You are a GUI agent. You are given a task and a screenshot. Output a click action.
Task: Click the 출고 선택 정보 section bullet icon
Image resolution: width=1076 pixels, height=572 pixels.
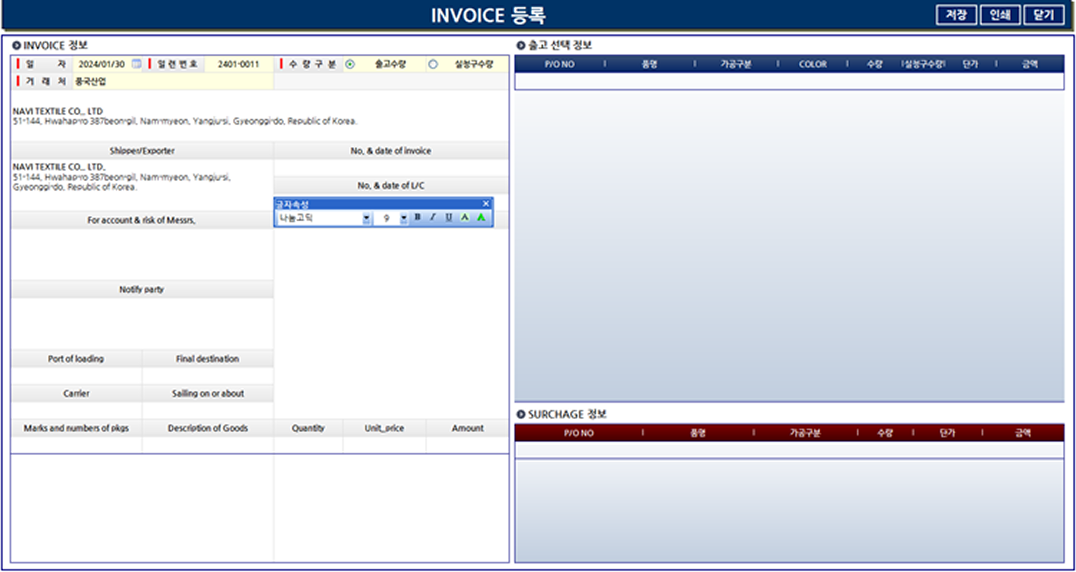(521, 45)
